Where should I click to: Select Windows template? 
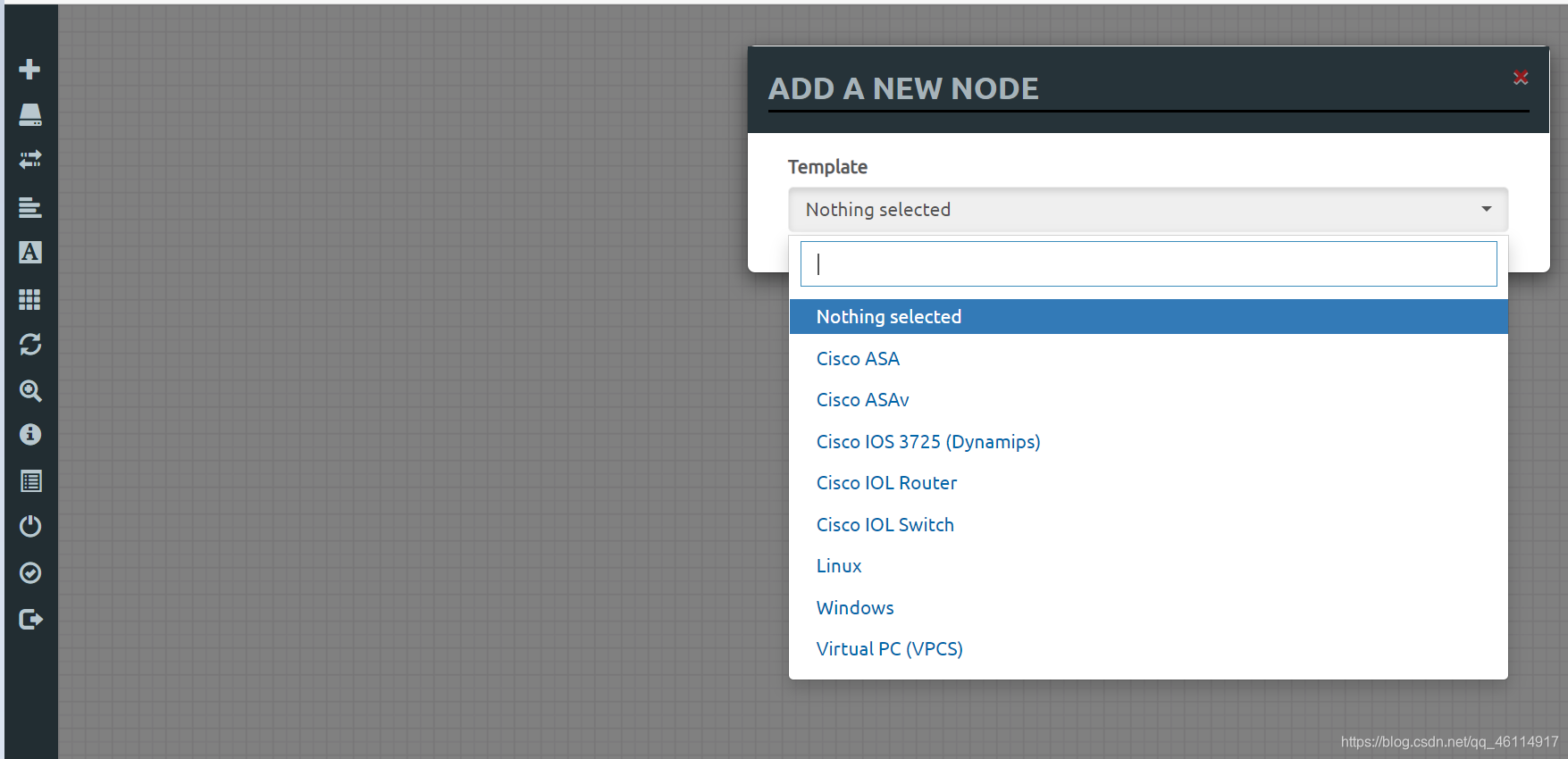point(1148,608)
